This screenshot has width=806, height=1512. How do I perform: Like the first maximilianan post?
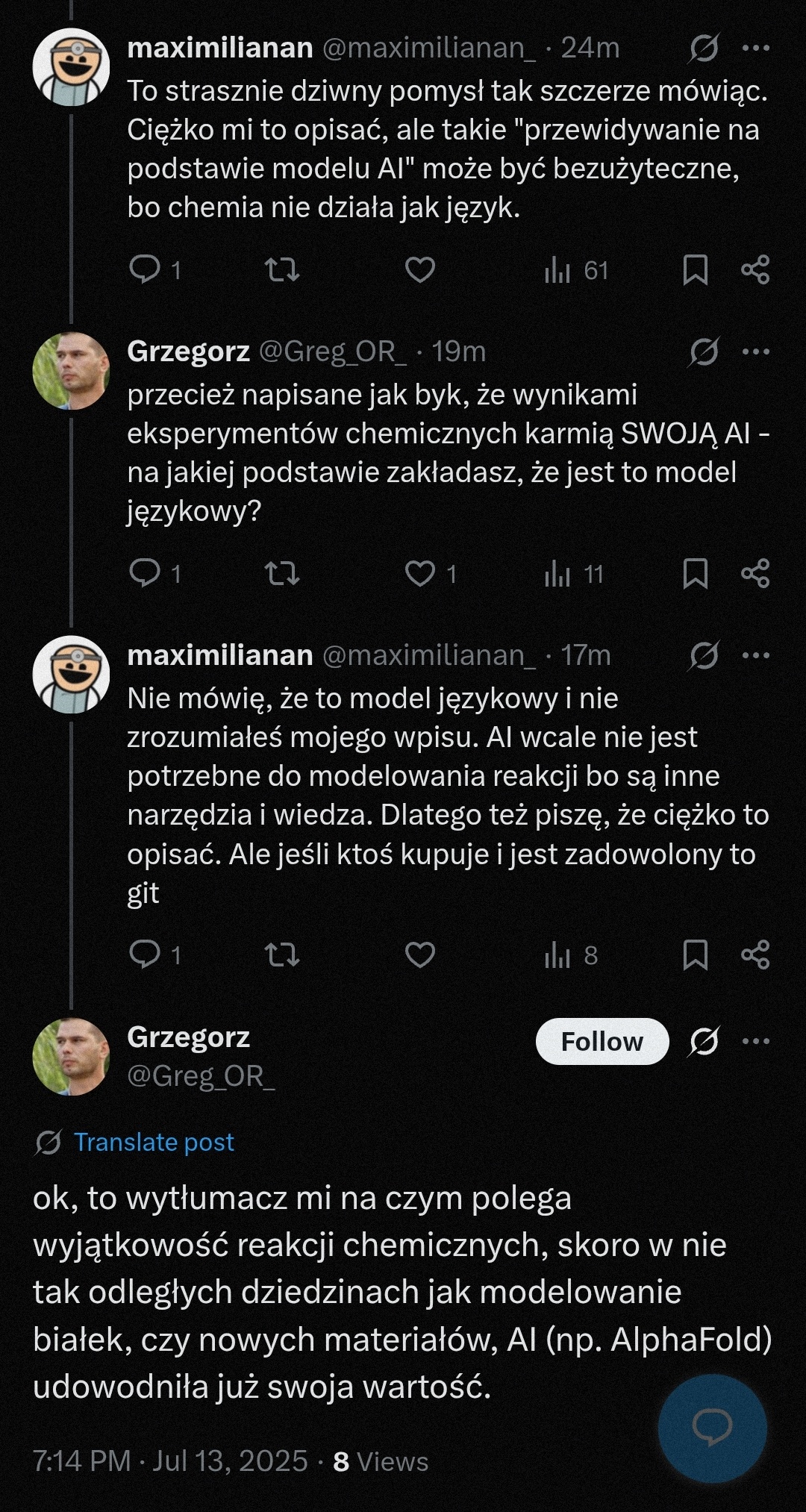click(420, 269)
